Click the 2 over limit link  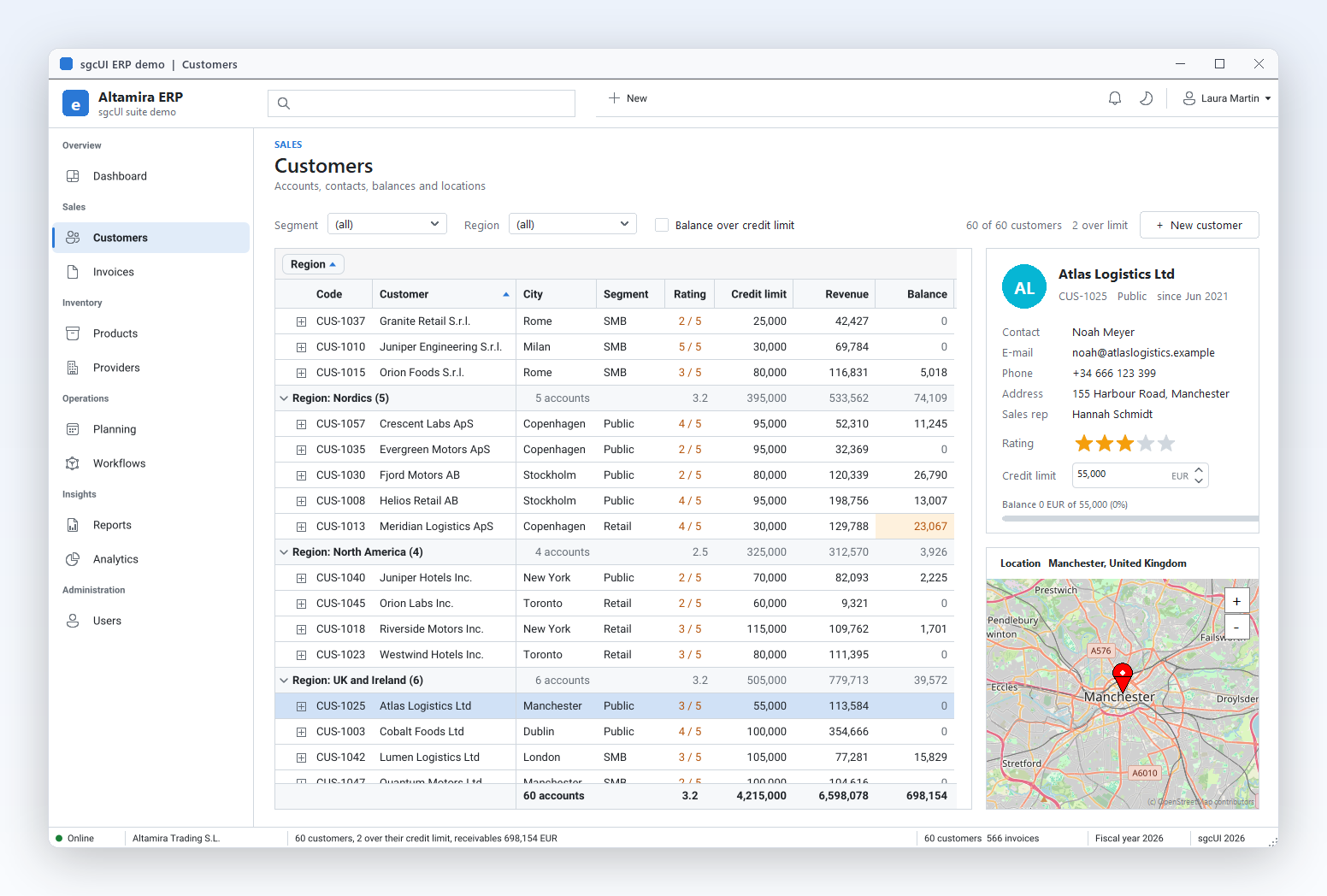coord(1100,226)
